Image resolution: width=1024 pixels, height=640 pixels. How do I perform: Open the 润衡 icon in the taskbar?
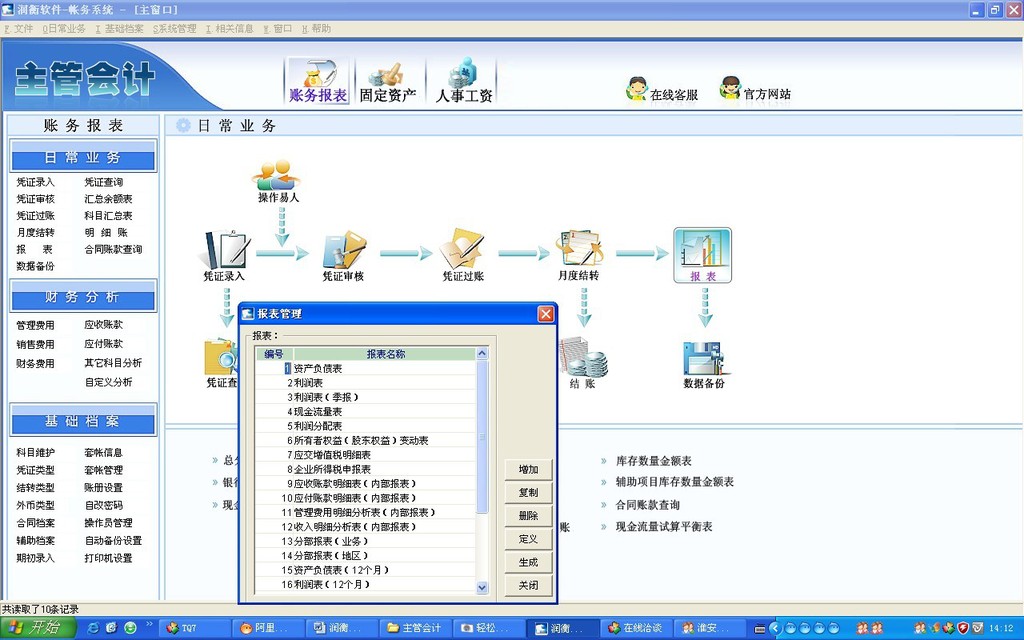pyautogui.click(x=340, y=627)
